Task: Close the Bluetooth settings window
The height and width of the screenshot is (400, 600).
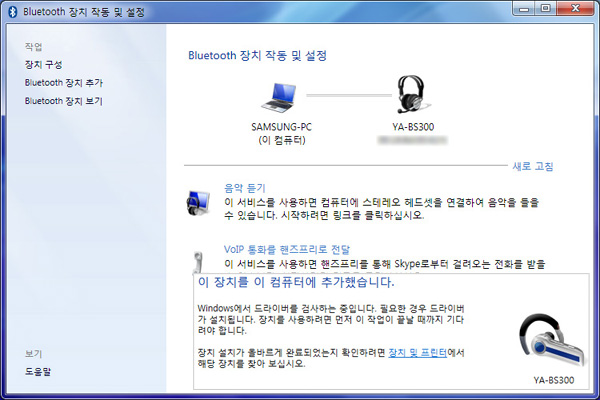Action: pyautogui.click(x=575, y=8)
